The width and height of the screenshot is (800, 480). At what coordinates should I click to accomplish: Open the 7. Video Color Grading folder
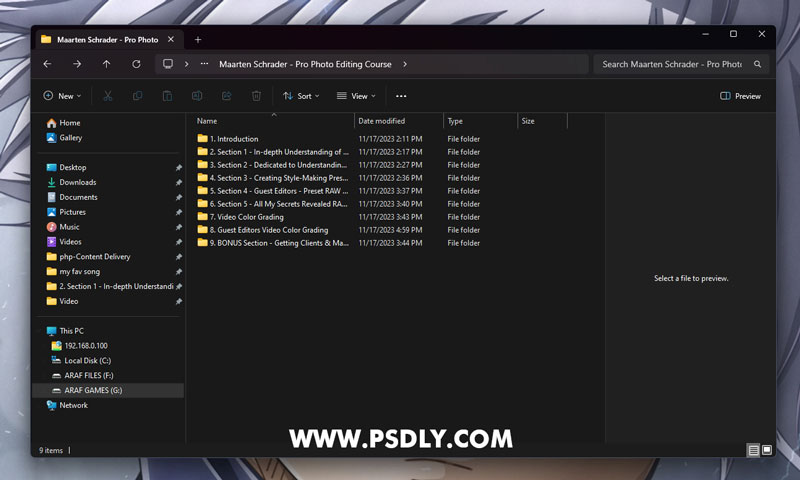(x=246, y=217)
